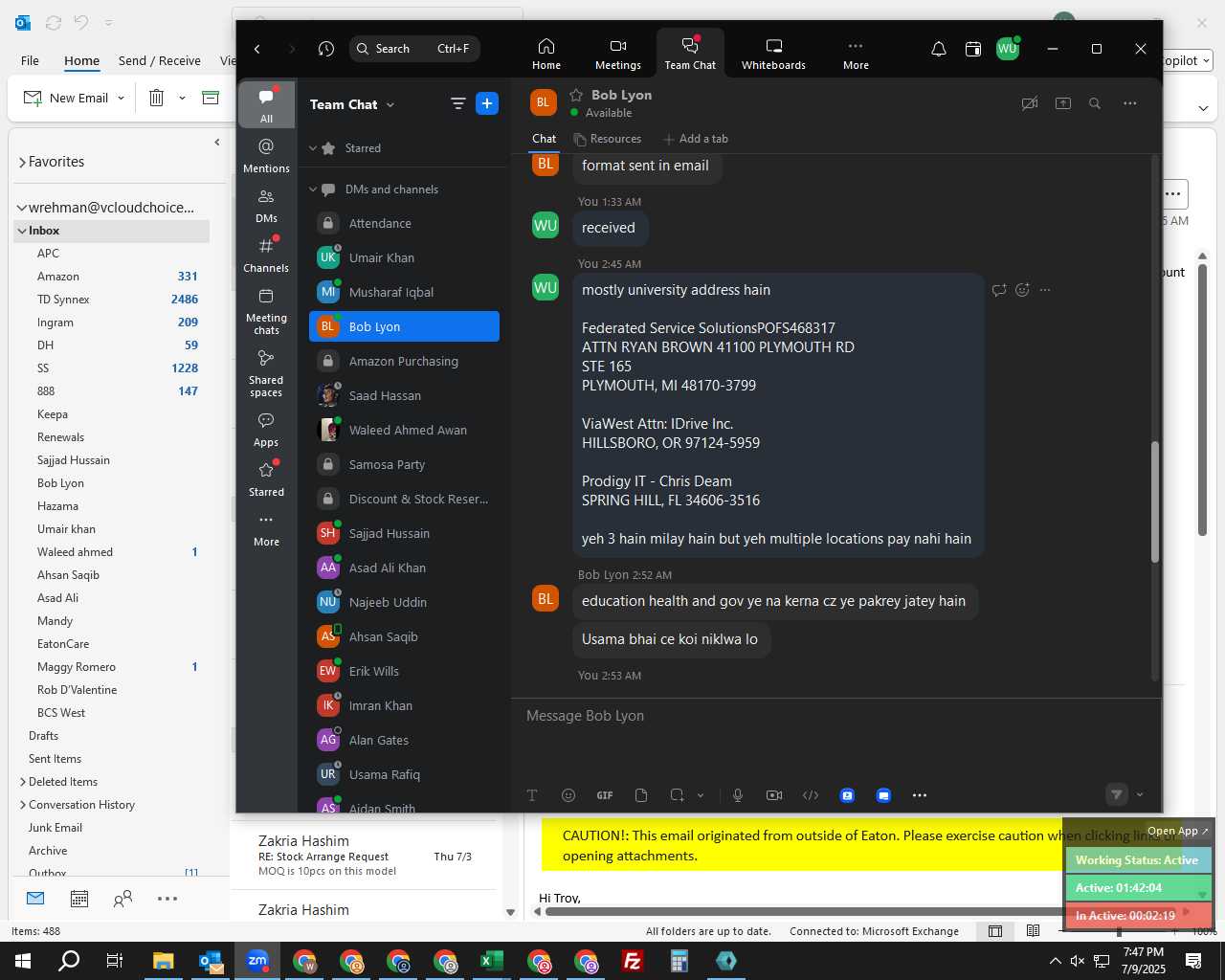This screenshot has width=1225, height=980.
Task: Search within Bob Lyon chat
Action: [x=1095, y=103]
